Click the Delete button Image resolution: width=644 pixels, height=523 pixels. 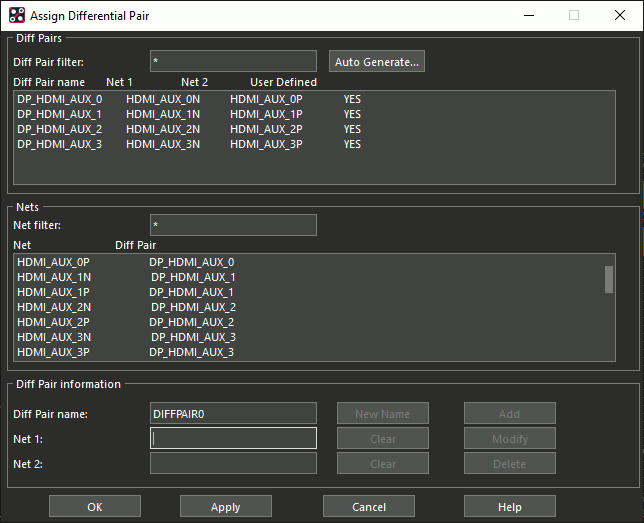pos(510,463)
